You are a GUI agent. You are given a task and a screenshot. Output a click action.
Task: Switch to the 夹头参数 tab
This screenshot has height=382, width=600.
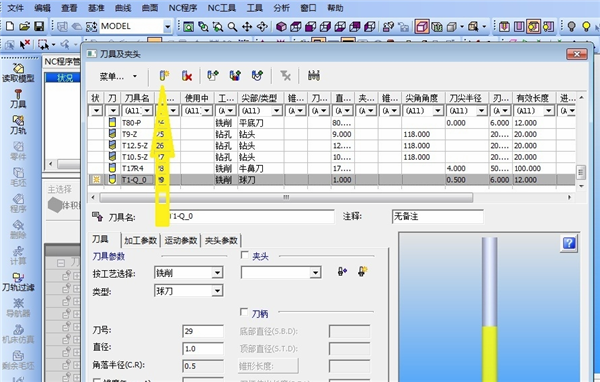coord(221,240)
